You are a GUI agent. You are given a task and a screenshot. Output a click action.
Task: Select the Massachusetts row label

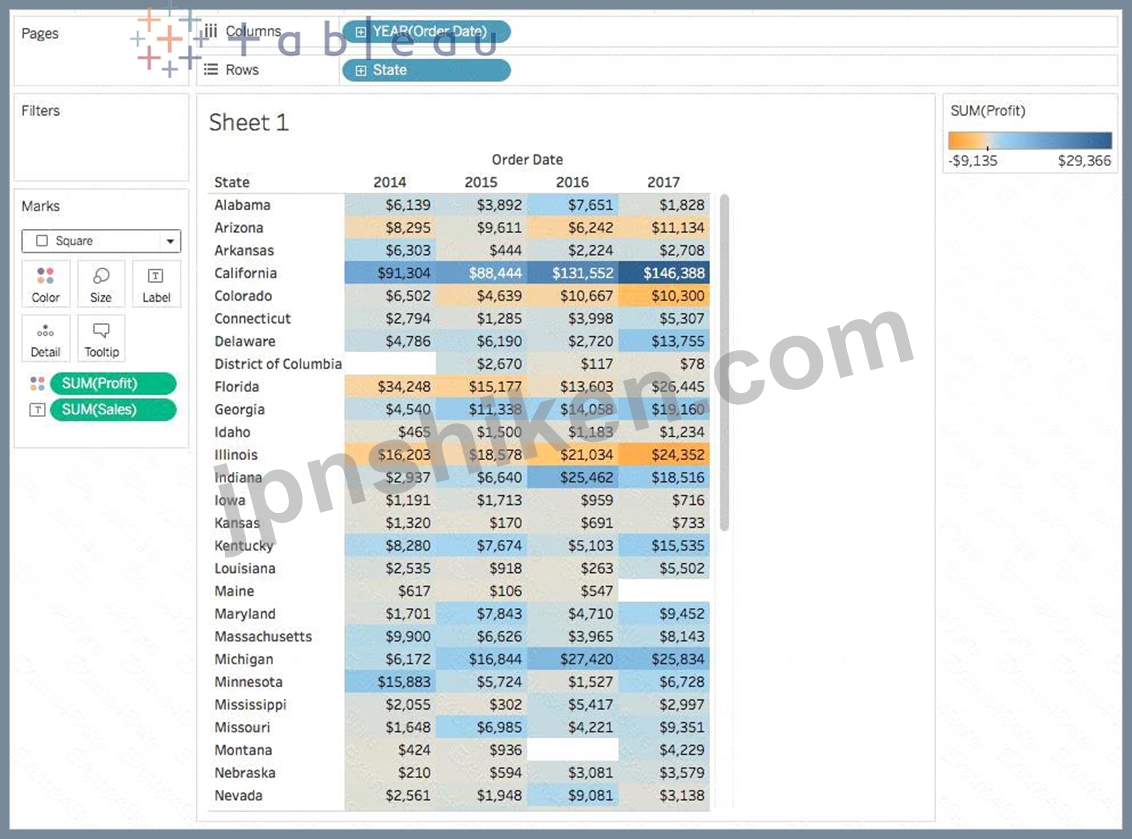(264, 636)
